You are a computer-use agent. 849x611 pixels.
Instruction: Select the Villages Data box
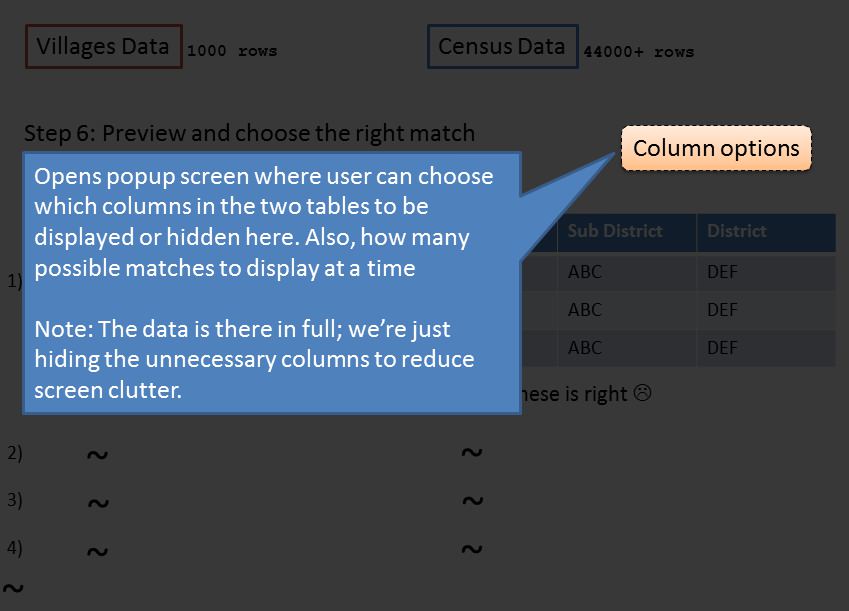click(x=103, y=47)
